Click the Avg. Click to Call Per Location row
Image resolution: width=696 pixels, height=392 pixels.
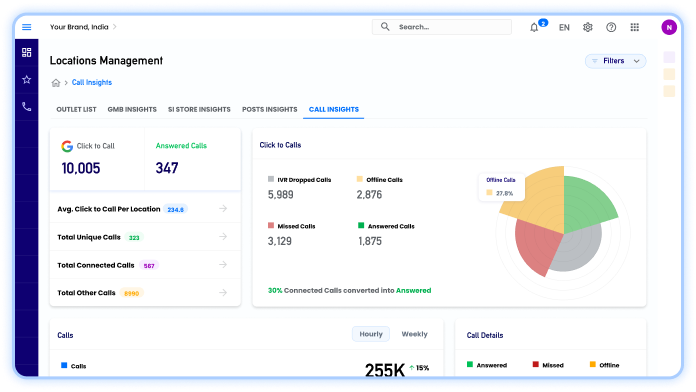145,209
